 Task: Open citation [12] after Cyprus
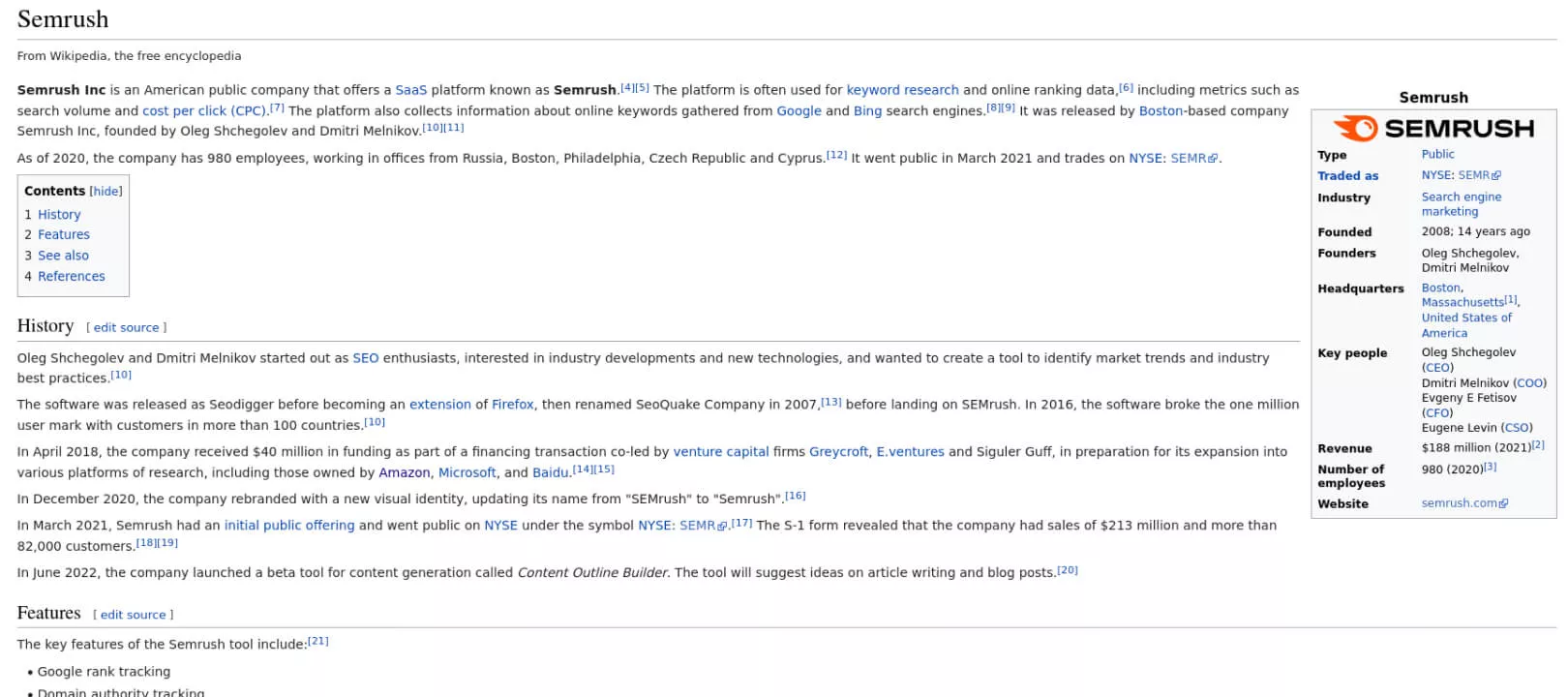pos(836,156)
